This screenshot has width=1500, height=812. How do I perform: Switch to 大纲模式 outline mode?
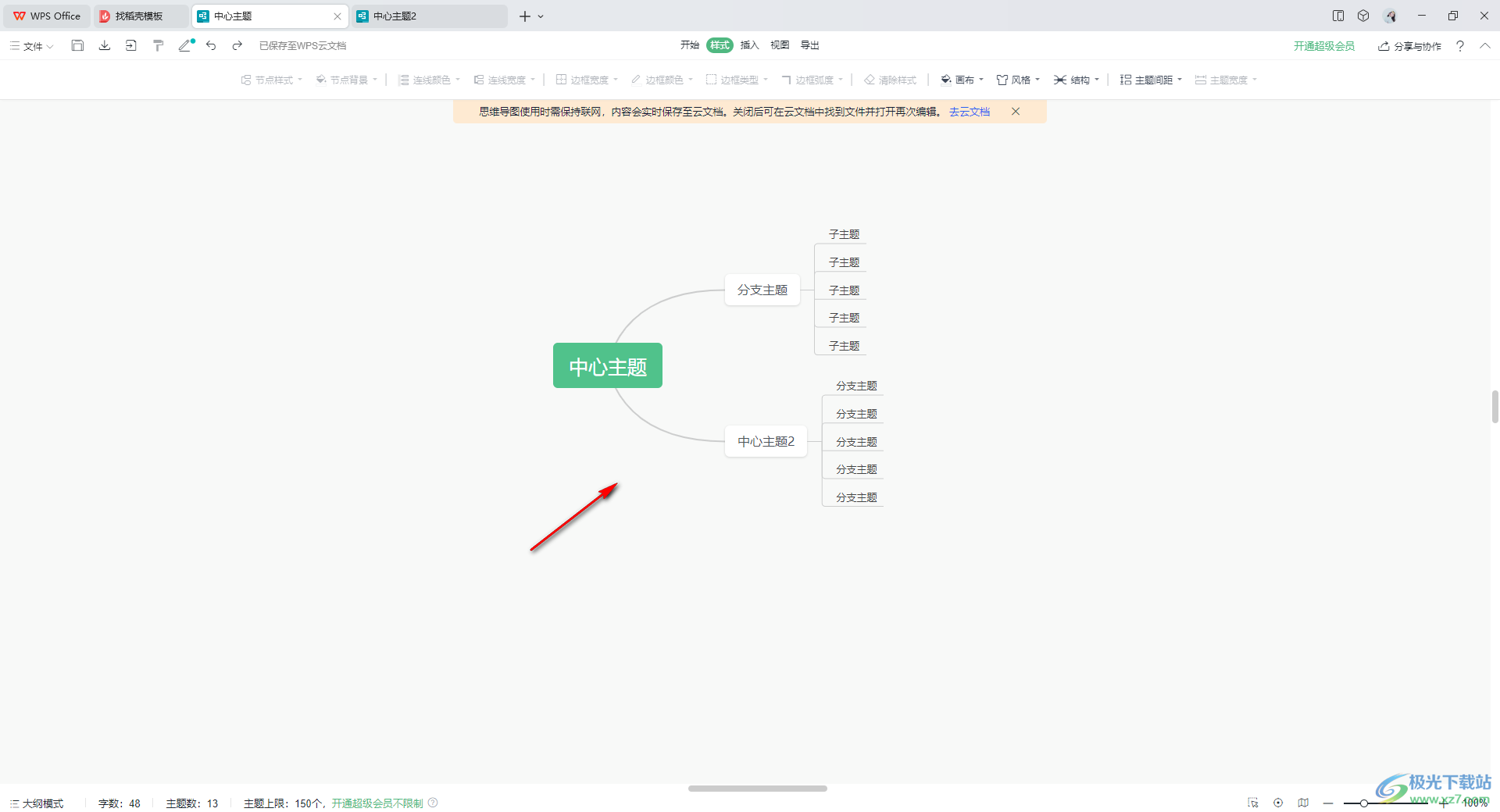click(37, 803)
